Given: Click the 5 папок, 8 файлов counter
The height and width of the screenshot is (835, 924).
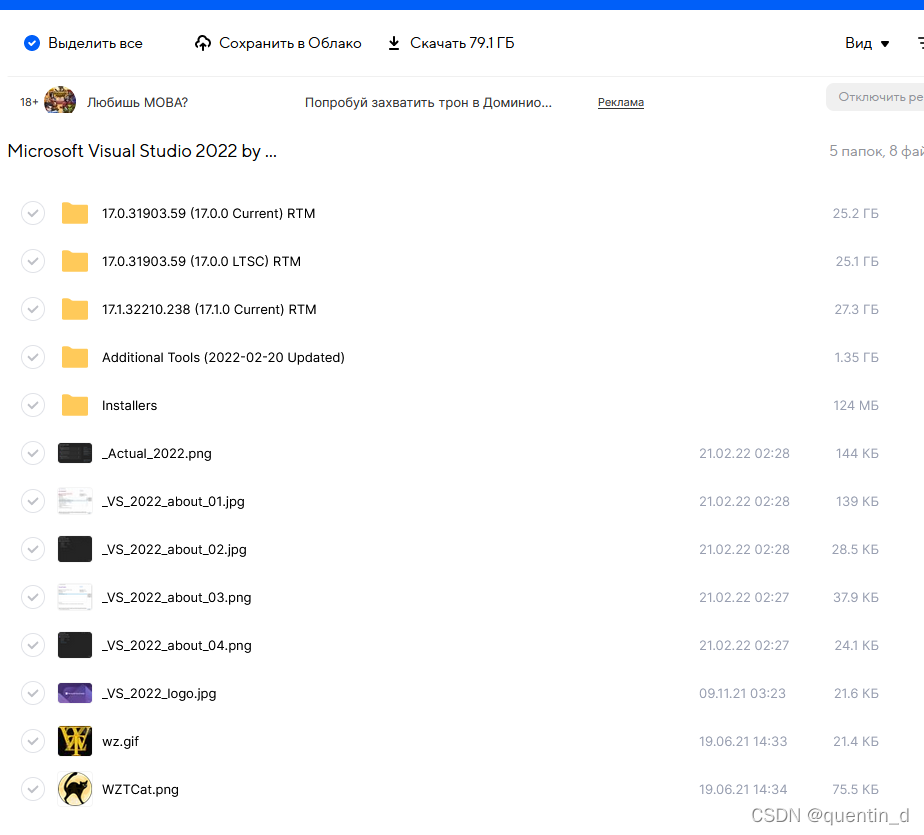Looking at the screenshot, I should coord(876,151).
